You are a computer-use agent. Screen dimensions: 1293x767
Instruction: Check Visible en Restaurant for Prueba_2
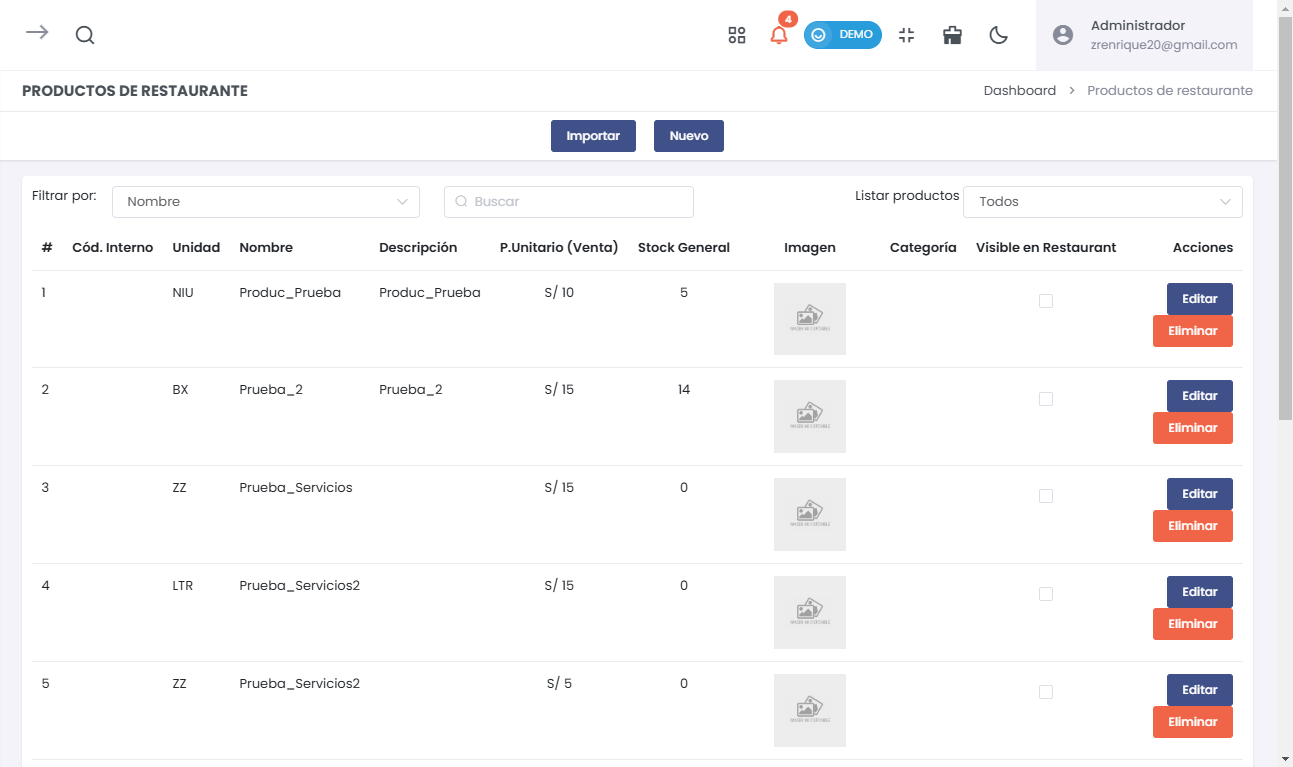tap(1046, 399)
